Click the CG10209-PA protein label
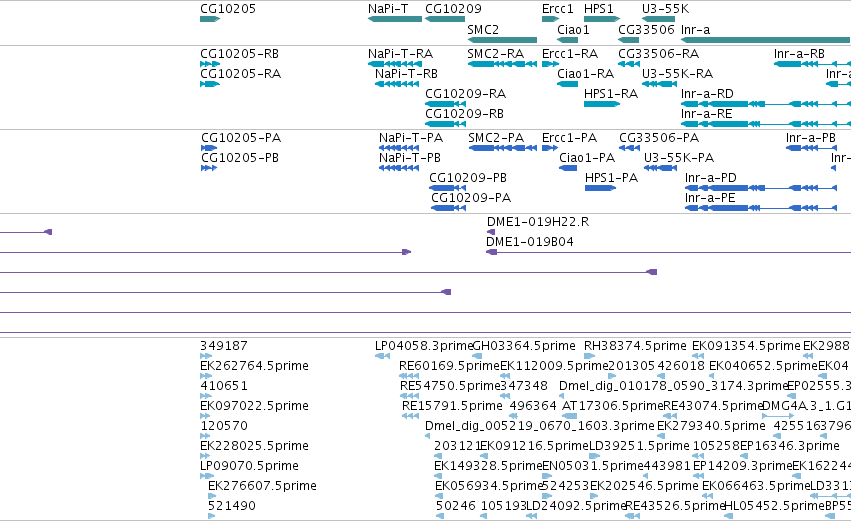Screen dimensions: 851x521 click(471, 198)
